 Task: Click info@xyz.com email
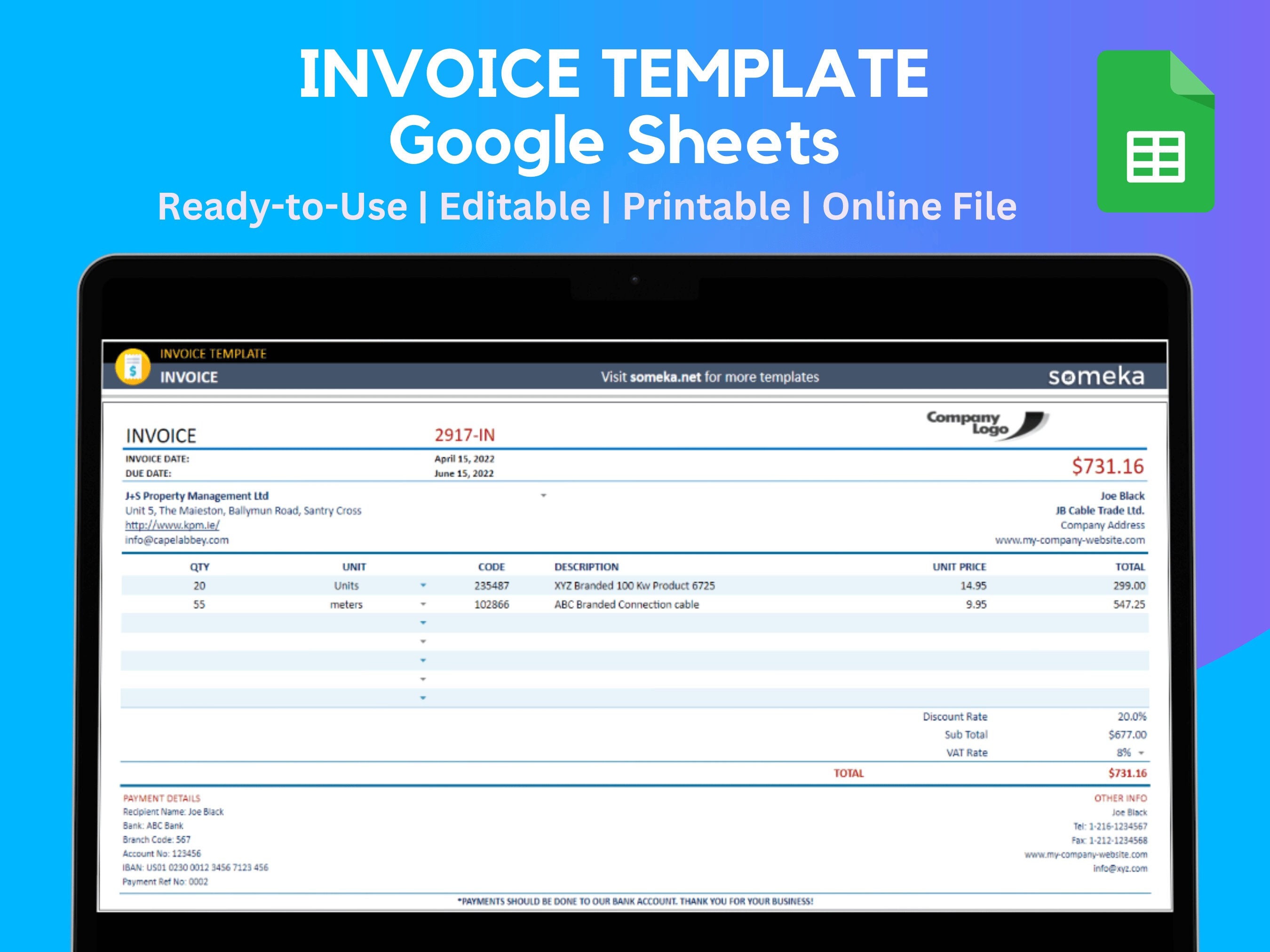tap(1119, 869)
